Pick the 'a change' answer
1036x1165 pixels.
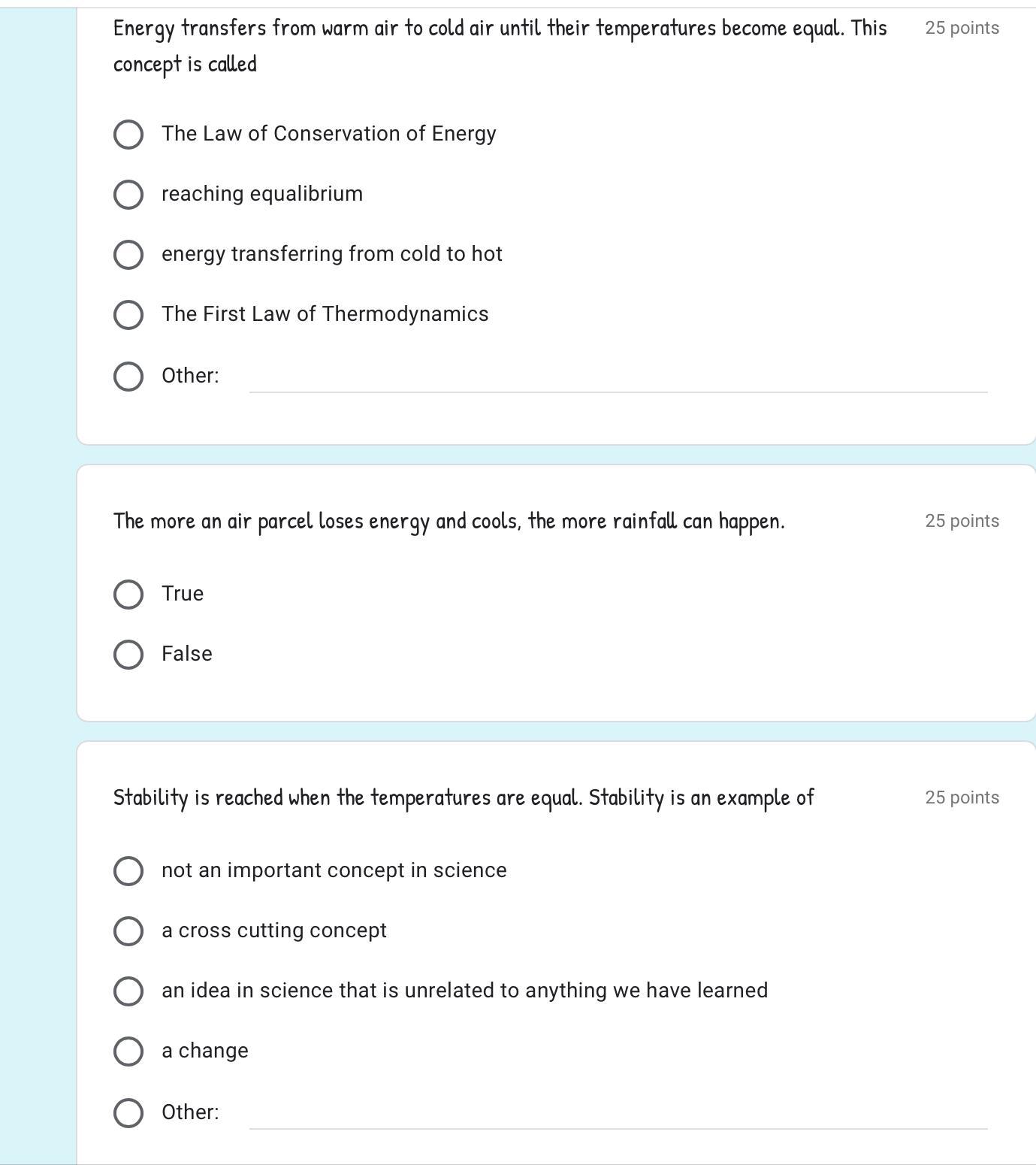(x=128, y=1052)
